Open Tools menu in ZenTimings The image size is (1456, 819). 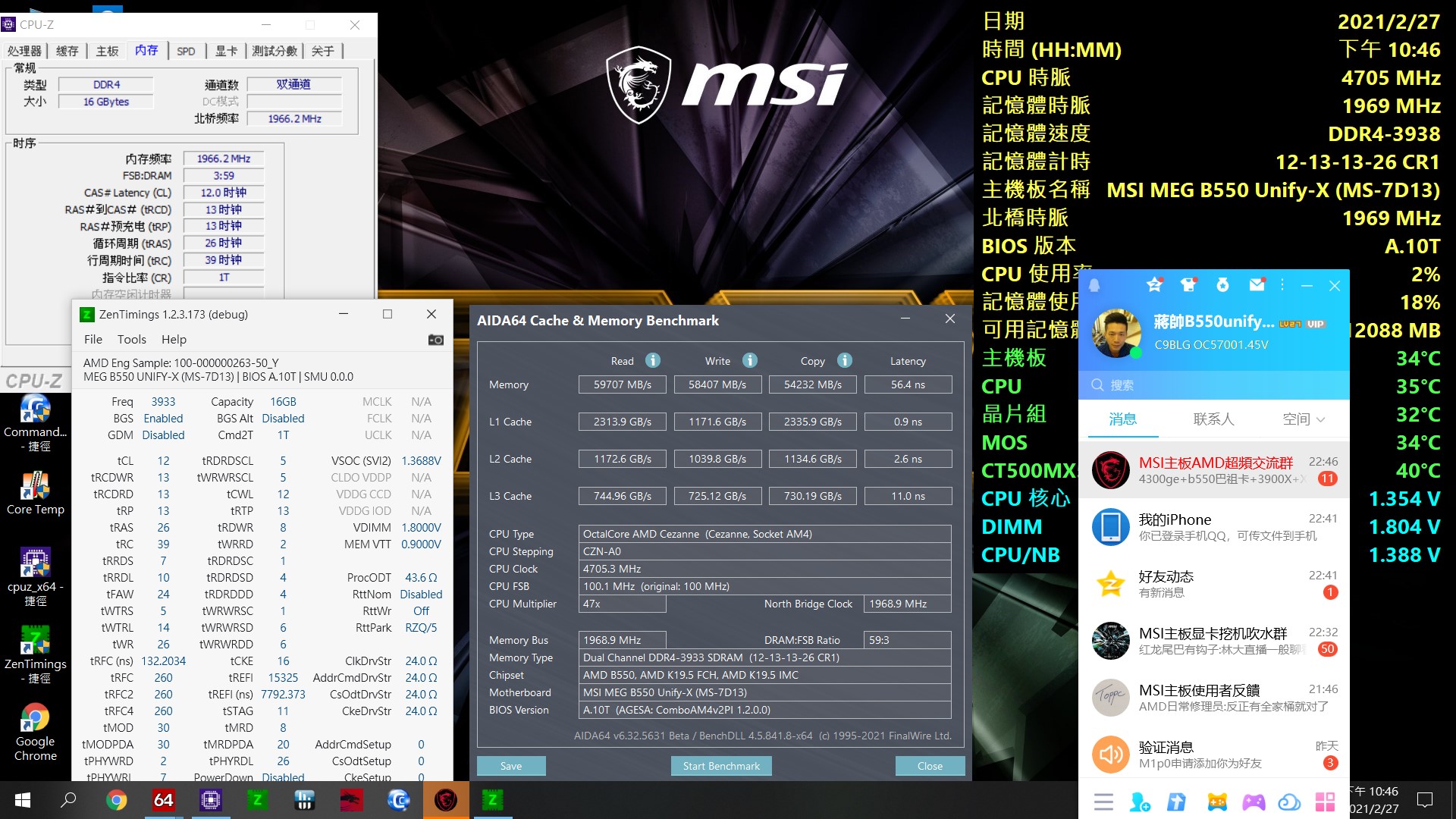click(131, 340)
